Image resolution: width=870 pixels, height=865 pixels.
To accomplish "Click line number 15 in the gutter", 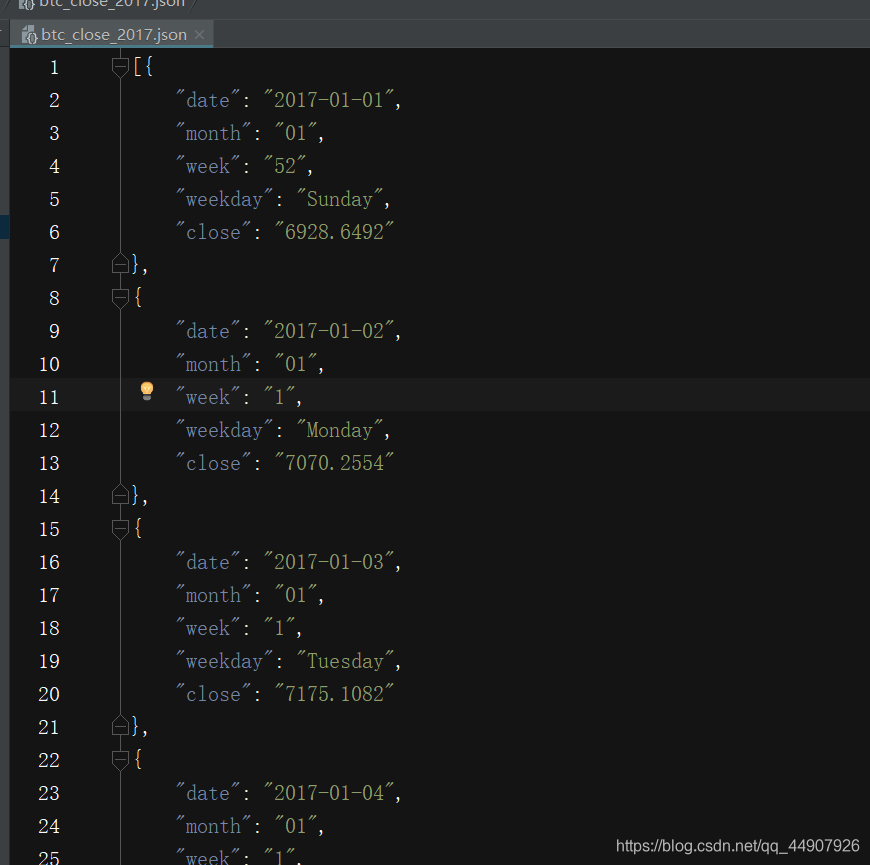I will (x=49, y=529).
